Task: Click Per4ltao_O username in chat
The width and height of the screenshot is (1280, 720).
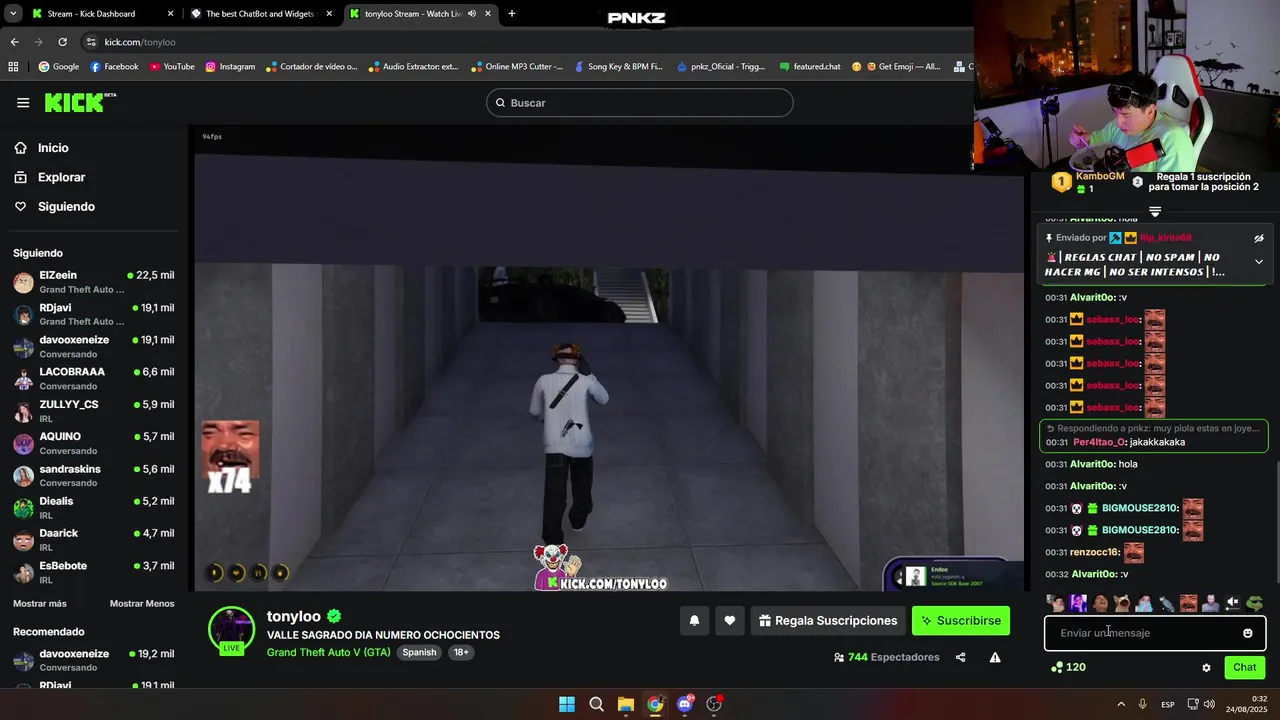Action: (x=1099, y=442)
